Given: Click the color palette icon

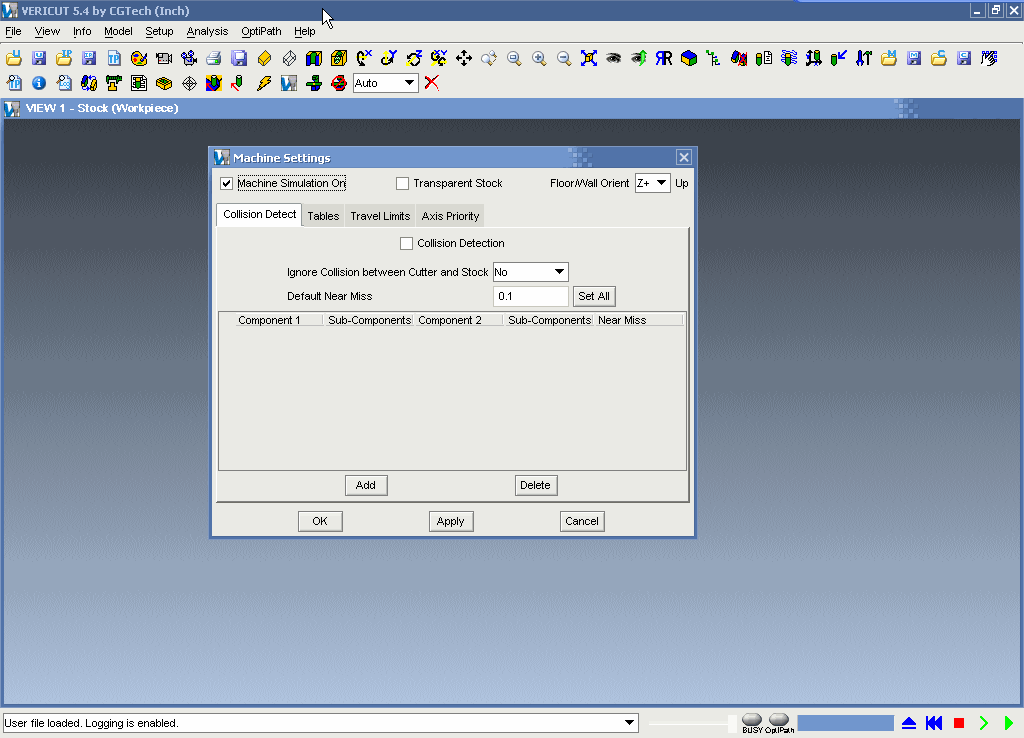Looking at the screenshot, I should [139, 58].
